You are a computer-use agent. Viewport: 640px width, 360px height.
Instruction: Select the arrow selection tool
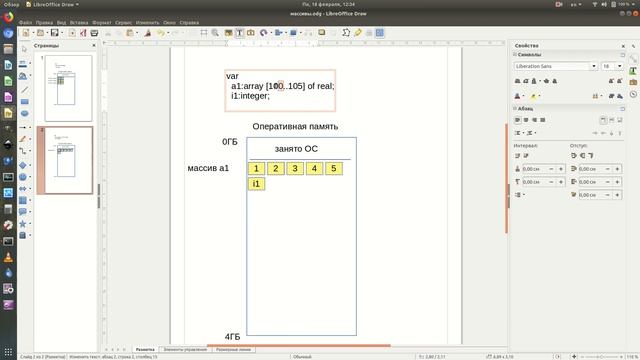point(24,49)
